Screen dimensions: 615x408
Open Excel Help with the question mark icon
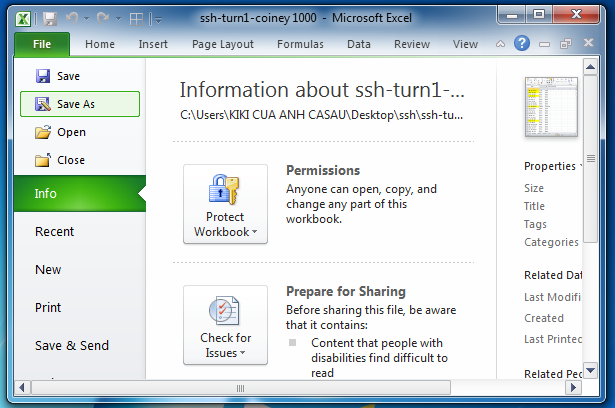pos(522,43)
